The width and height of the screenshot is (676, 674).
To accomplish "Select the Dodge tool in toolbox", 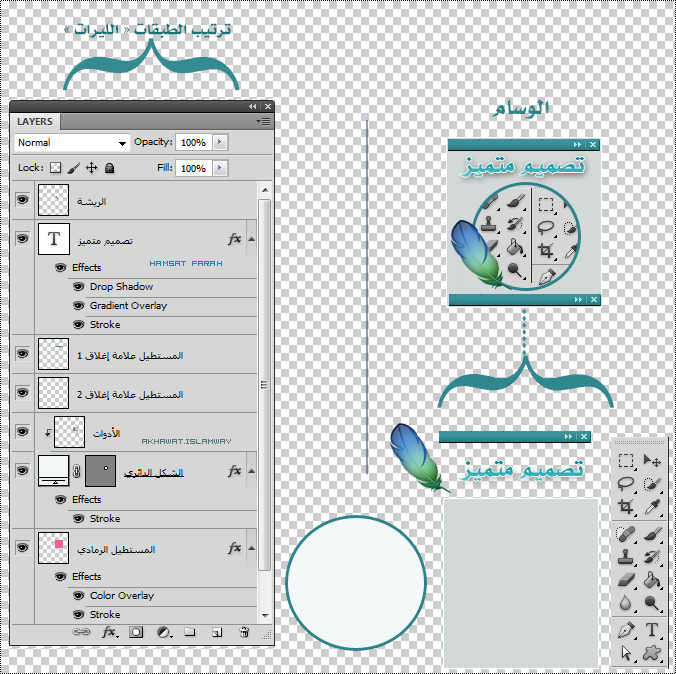I will 652,603.
